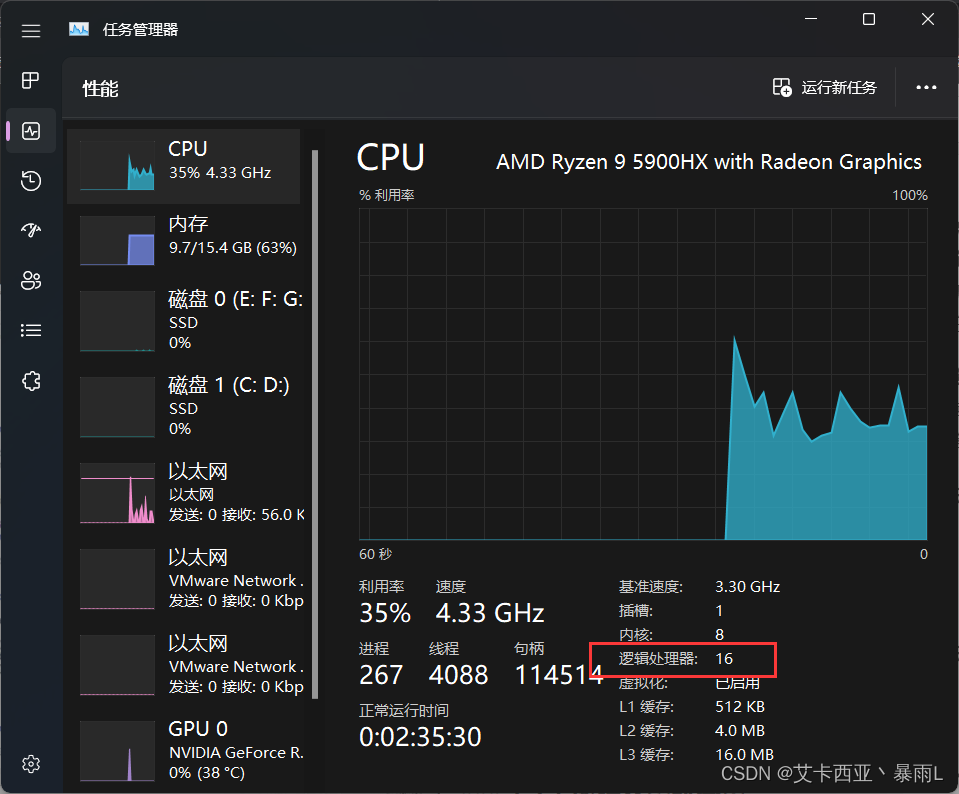Select the Performance page icon
Viewport: 959px width, 794px height.
click(x=31, y=130)
